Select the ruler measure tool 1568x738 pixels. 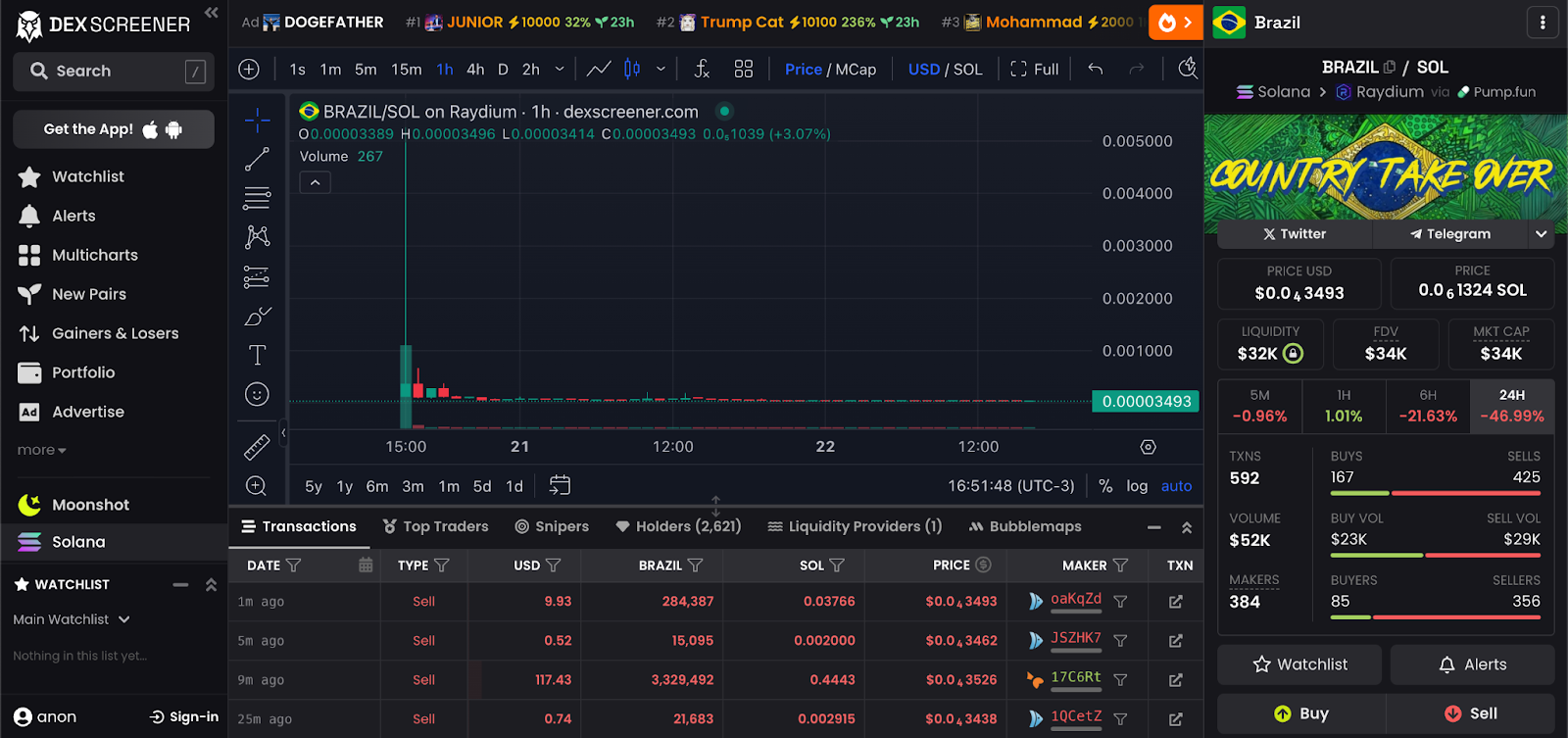tap(257, 447)
